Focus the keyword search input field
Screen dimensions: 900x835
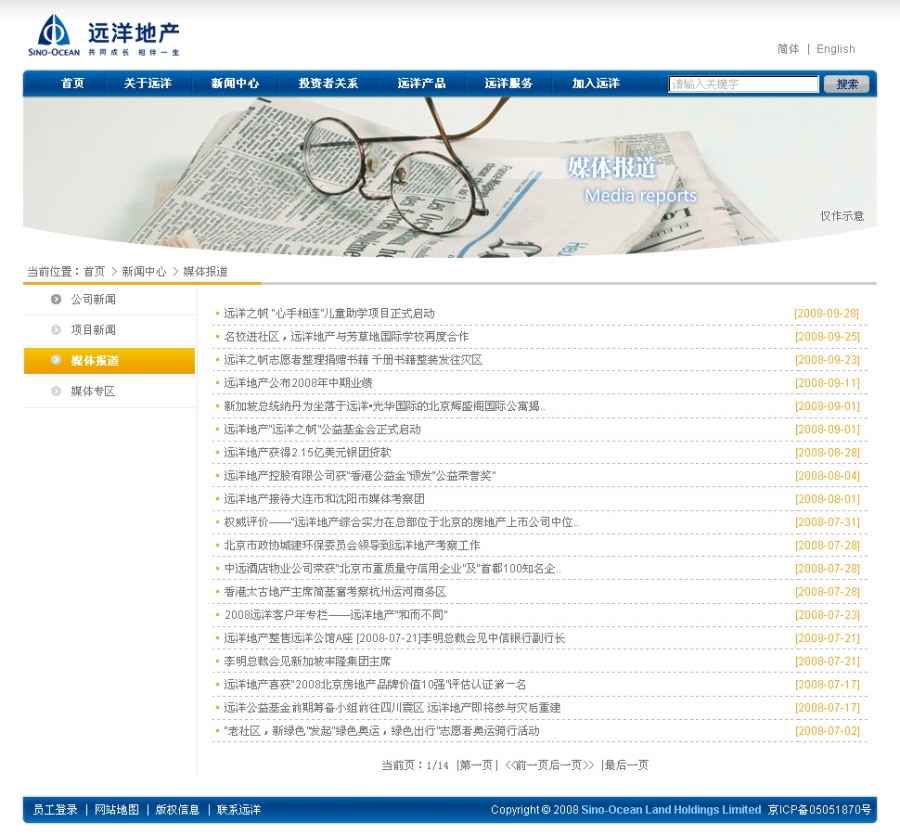[743, 84]
